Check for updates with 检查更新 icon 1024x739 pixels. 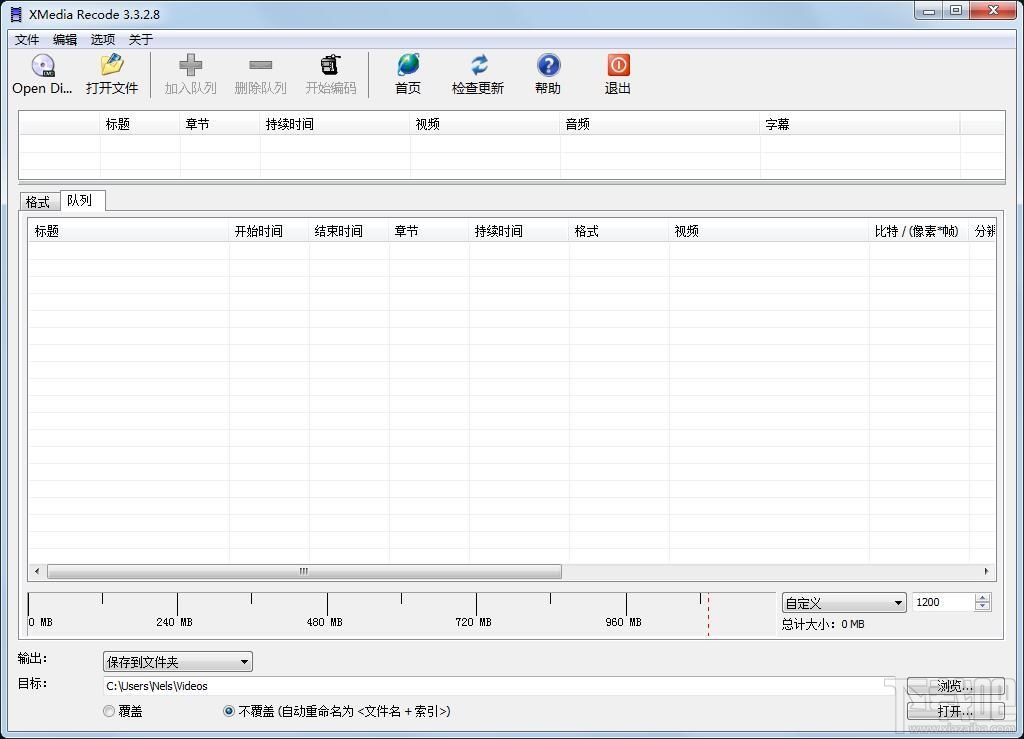pos(477,70)
